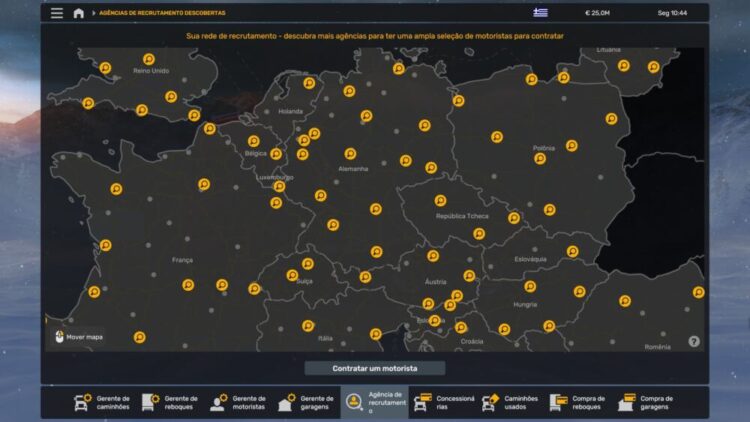The height and width of the screenshot is (422, 750).
Task: Select the agency marker above Reino Unido label
Action: [x=149, y=59]
